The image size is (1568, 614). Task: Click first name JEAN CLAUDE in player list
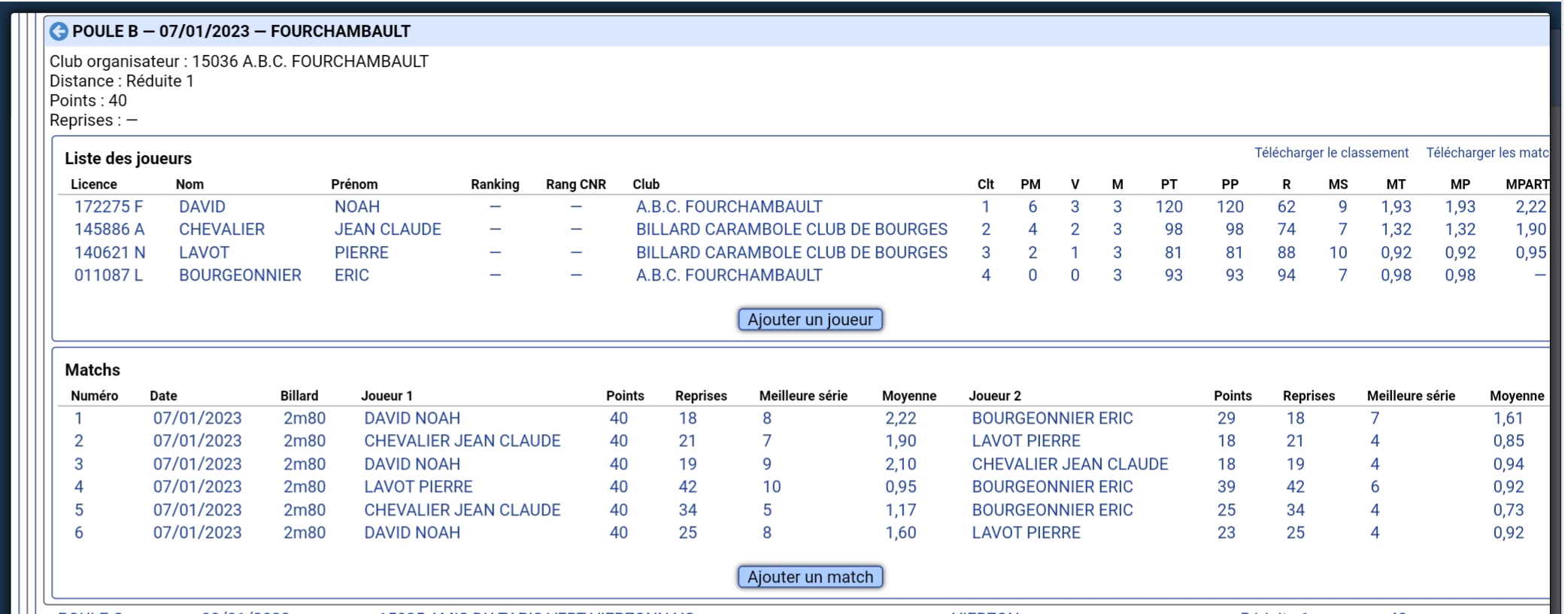[x=388, y=229]
